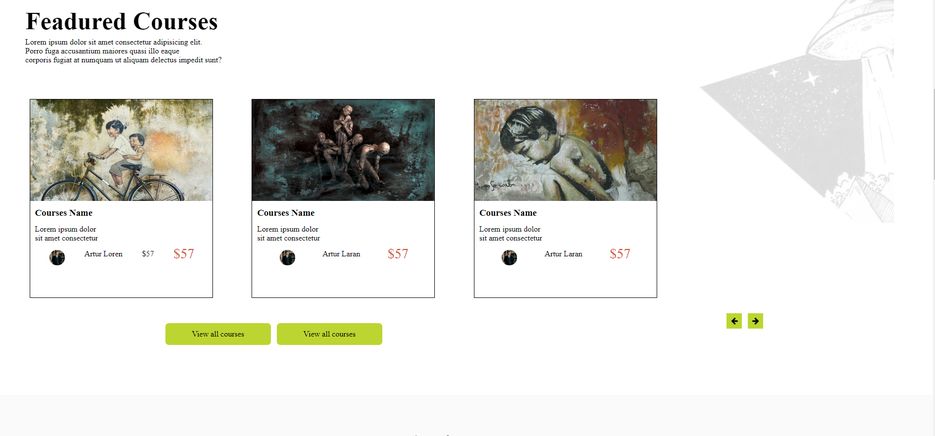935x436 pixels.
Task: Select the author name Artur Loren
Action: (103, 254)
